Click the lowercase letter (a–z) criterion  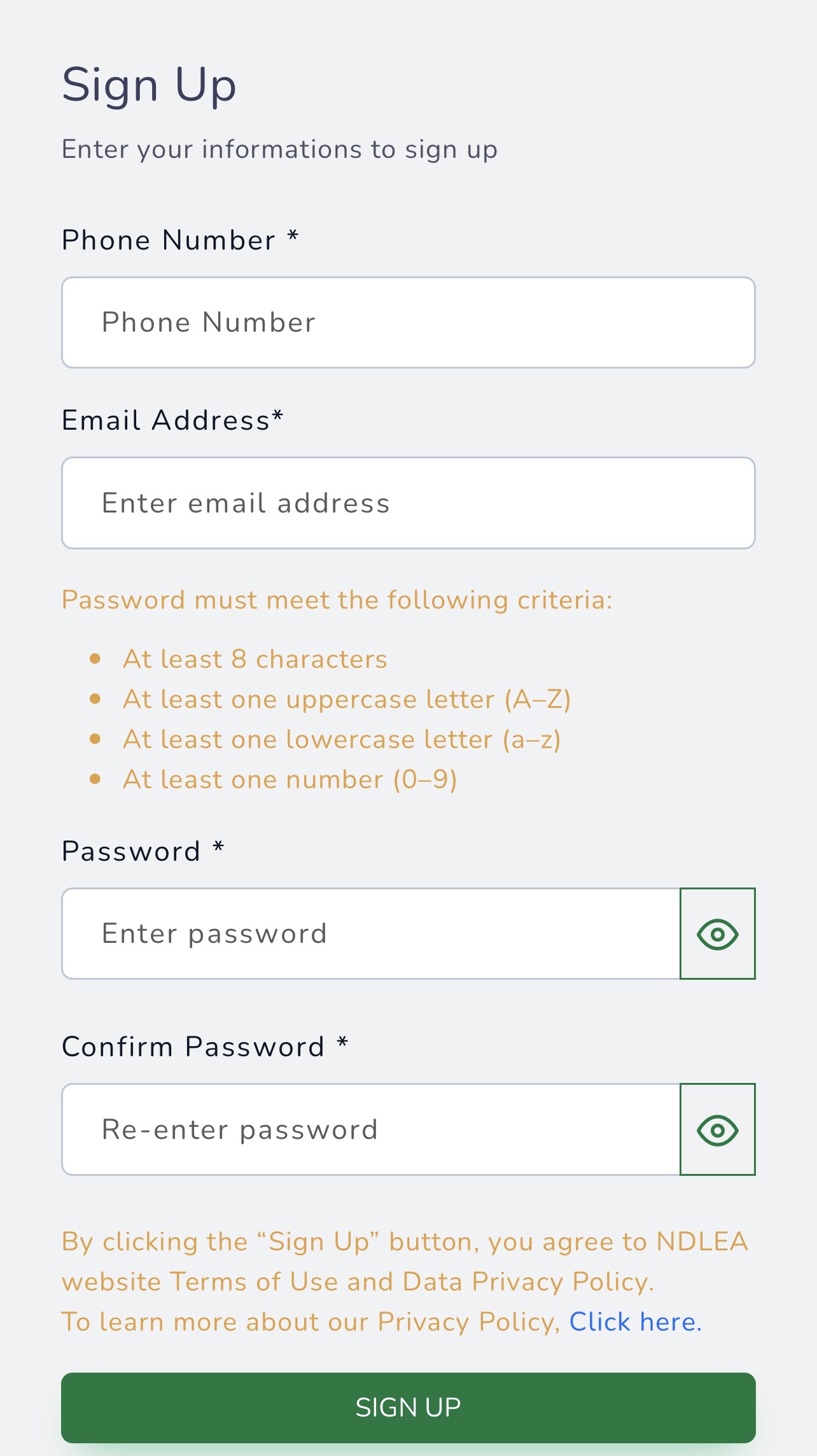coord(342,739)
